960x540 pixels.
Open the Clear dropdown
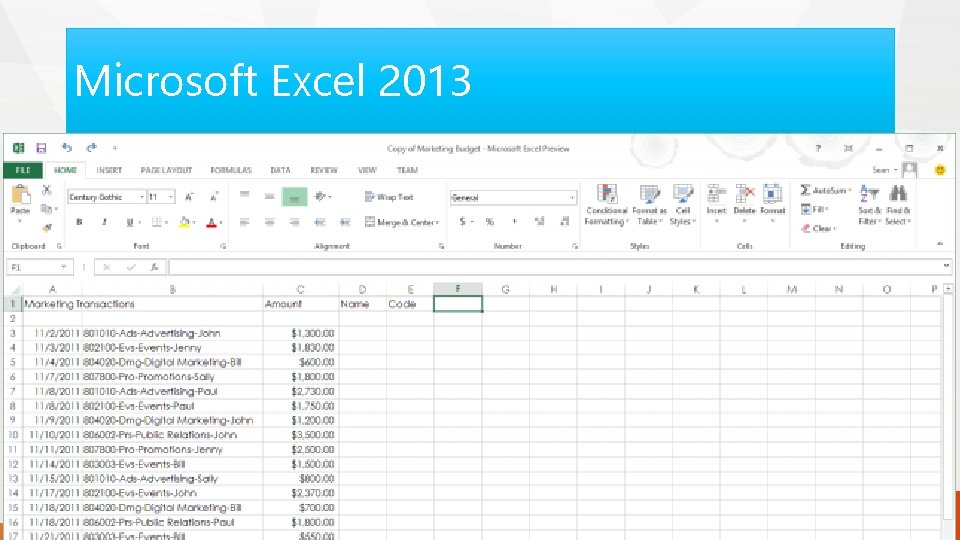coord(819,228)
